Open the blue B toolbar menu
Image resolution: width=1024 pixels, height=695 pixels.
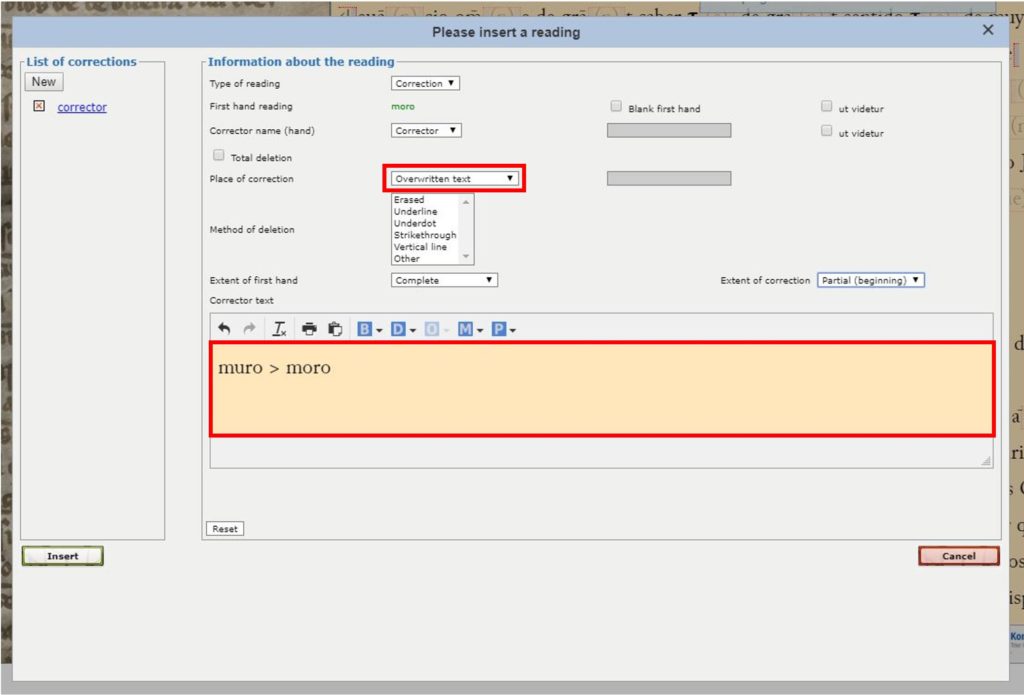(x=370, y=329)
